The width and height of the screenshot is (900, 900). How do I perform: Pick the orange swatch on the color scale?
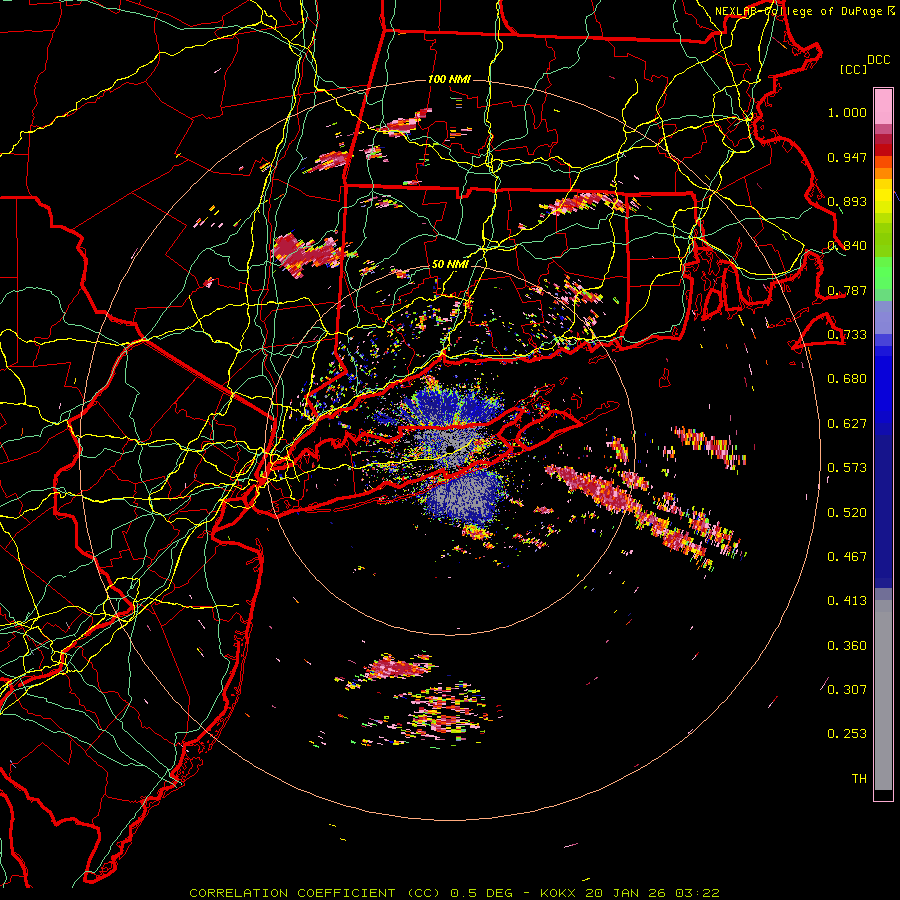click(883, 173)
